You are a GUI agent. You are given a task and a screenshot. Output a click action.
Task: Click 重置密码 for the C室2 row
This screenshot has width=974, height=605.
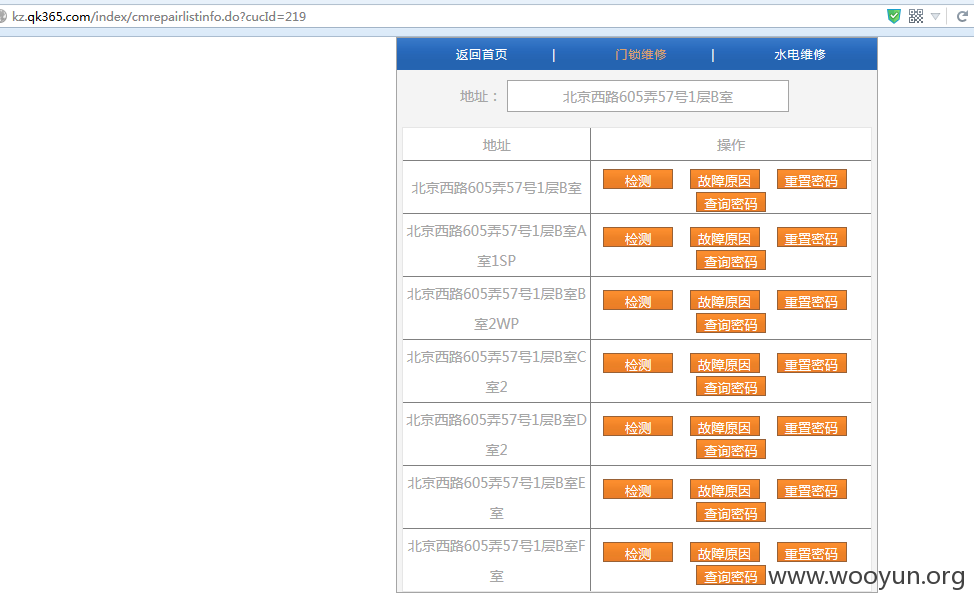click(812, 363)
